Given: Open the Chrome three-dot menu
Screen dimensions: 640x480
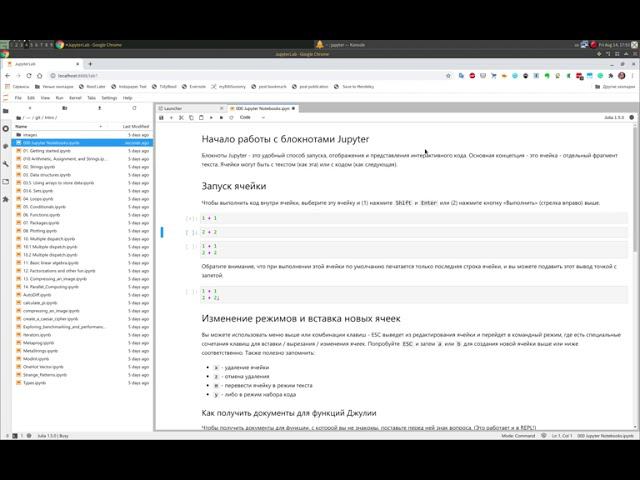Looking at the screenshot, I should (x=633, y=76).
